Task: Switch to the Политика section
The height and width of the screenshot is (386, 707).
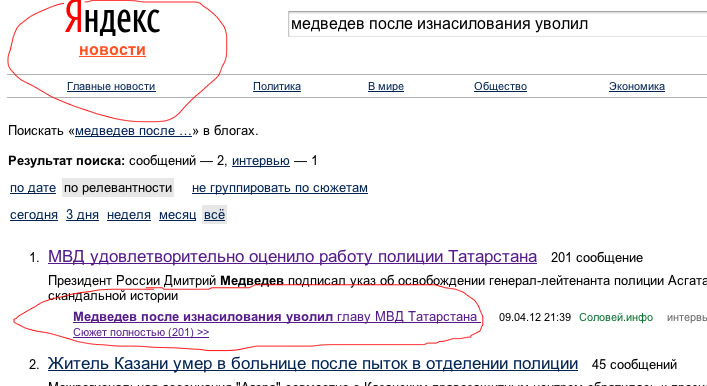Action: (277, 86)
